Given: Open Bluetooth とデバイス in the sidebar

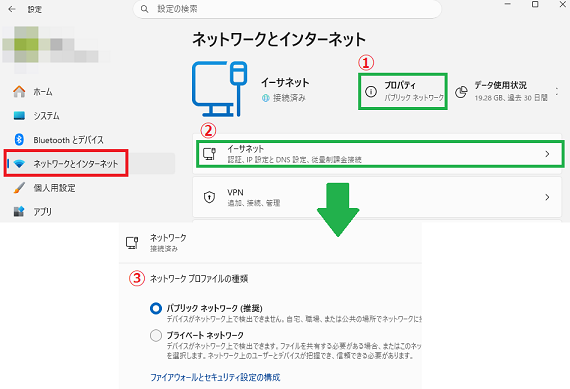Looking at the screenshot, I should (x=68, y=140).
